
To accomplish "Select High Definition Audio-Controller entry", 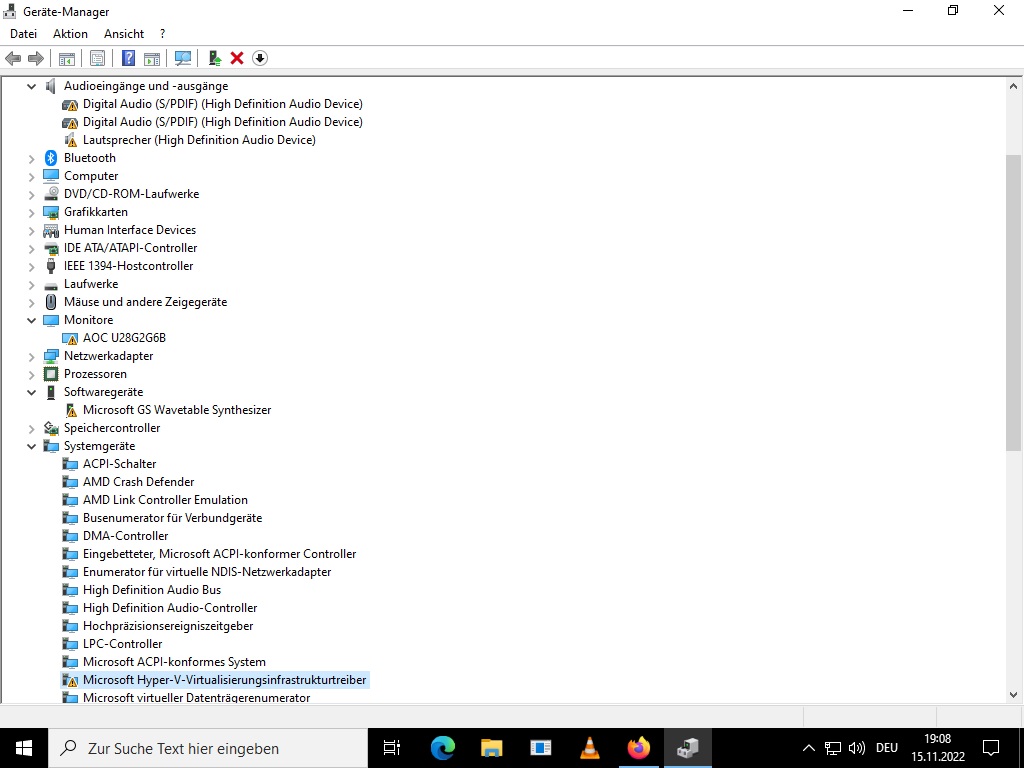I will (x=170, y=608).
